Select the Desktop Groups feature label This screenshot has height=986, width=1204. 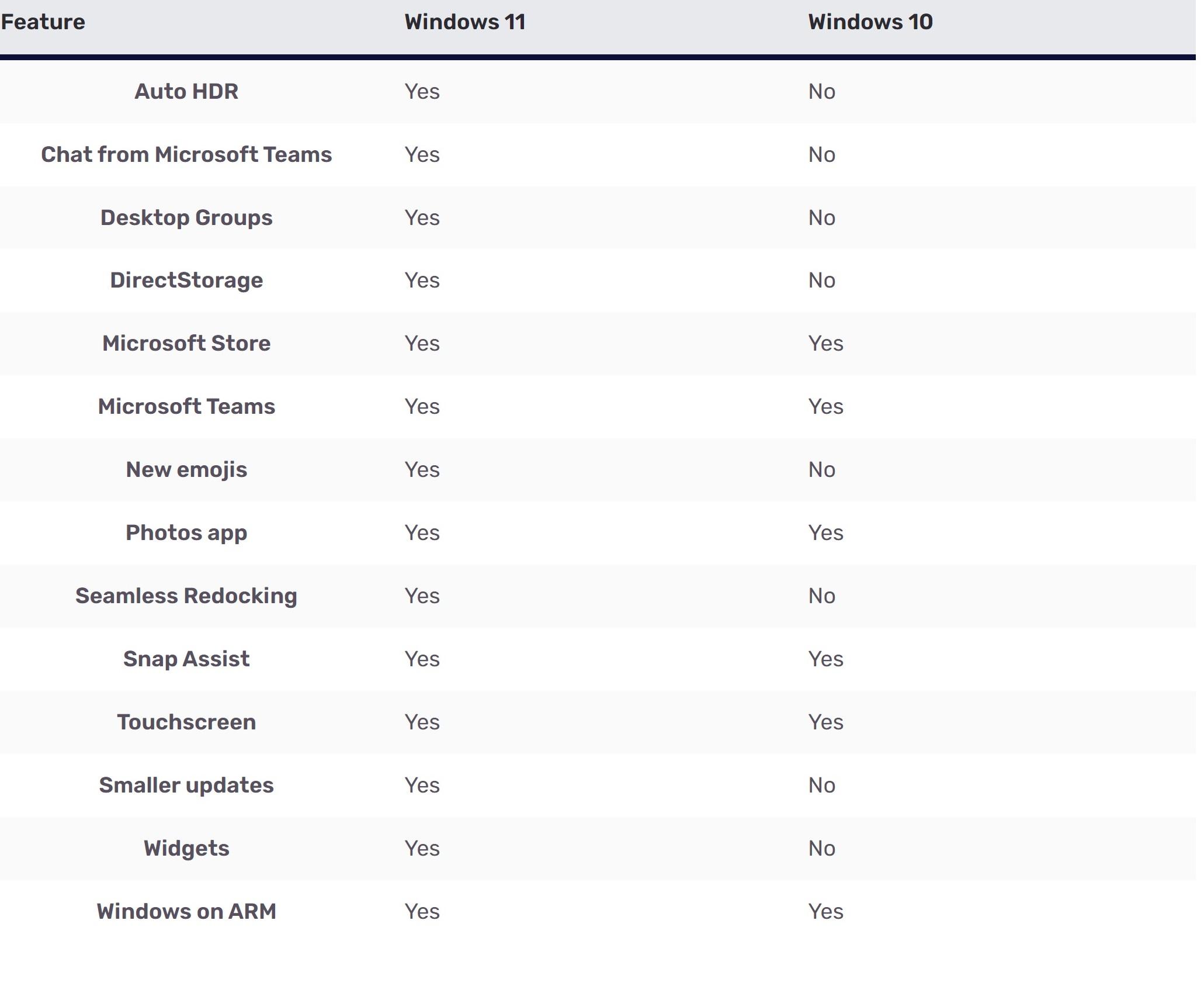[186, 218]
